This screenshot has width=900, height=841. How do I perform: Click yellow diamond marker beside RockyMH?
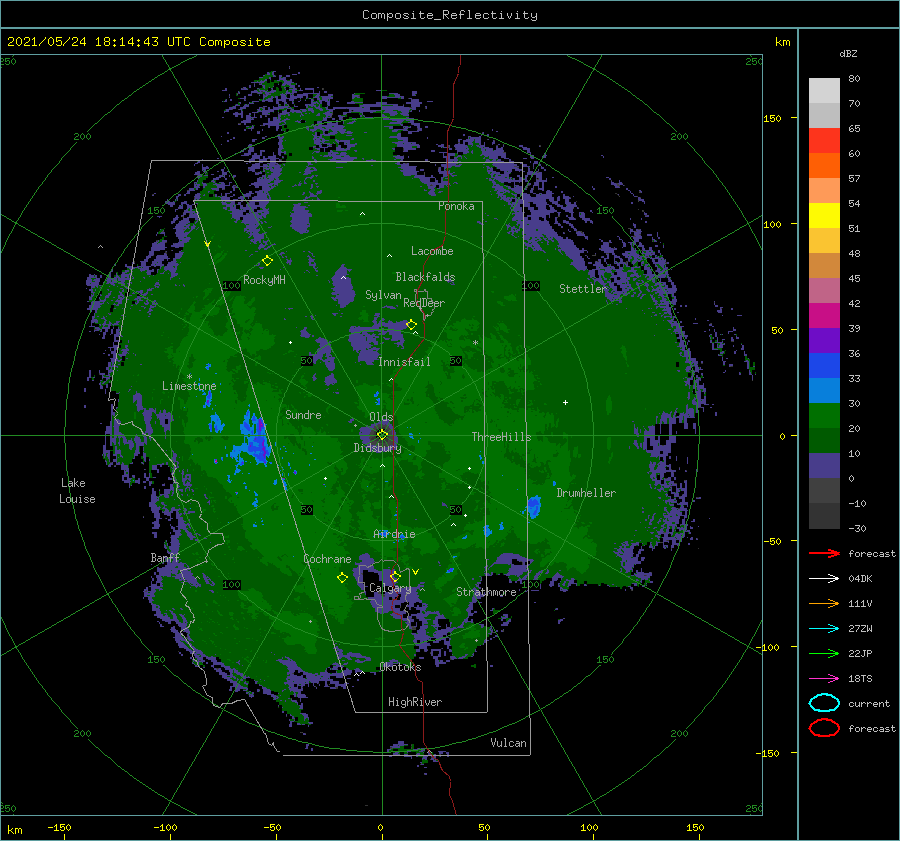point(267,261)
